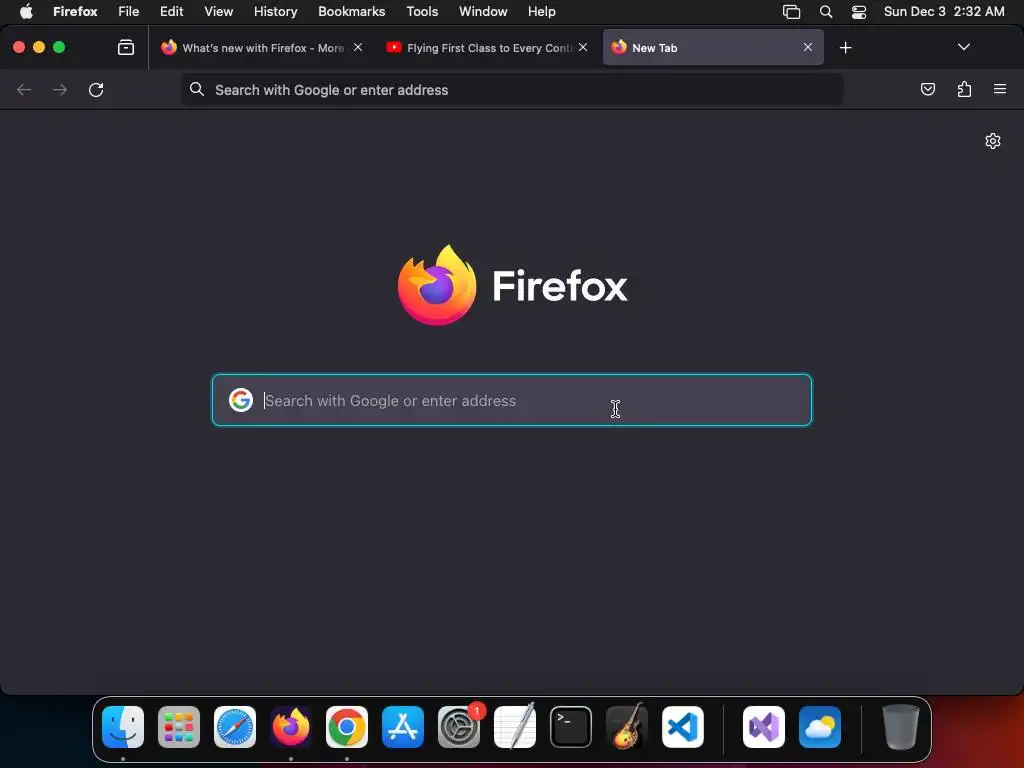Open Launchpad from the Dock
This screenshot has height=768, width=1024.
point(179,727)
